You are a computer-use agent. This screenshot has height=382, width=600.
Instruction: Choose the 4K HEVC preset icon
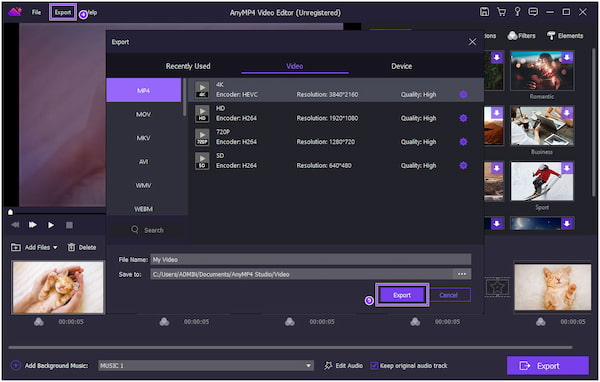click(202, 90)
